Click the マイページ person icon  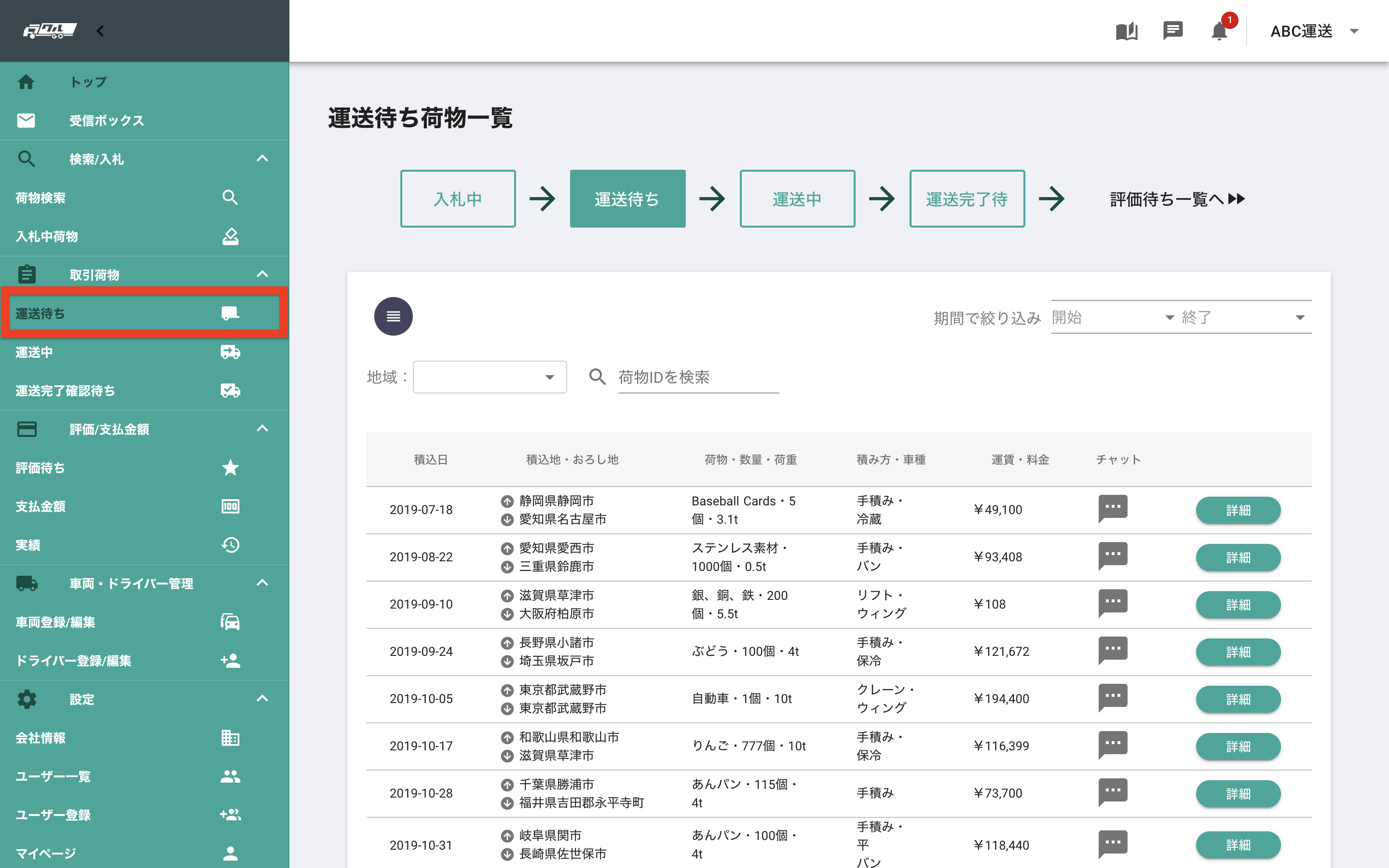coord(230,854)
